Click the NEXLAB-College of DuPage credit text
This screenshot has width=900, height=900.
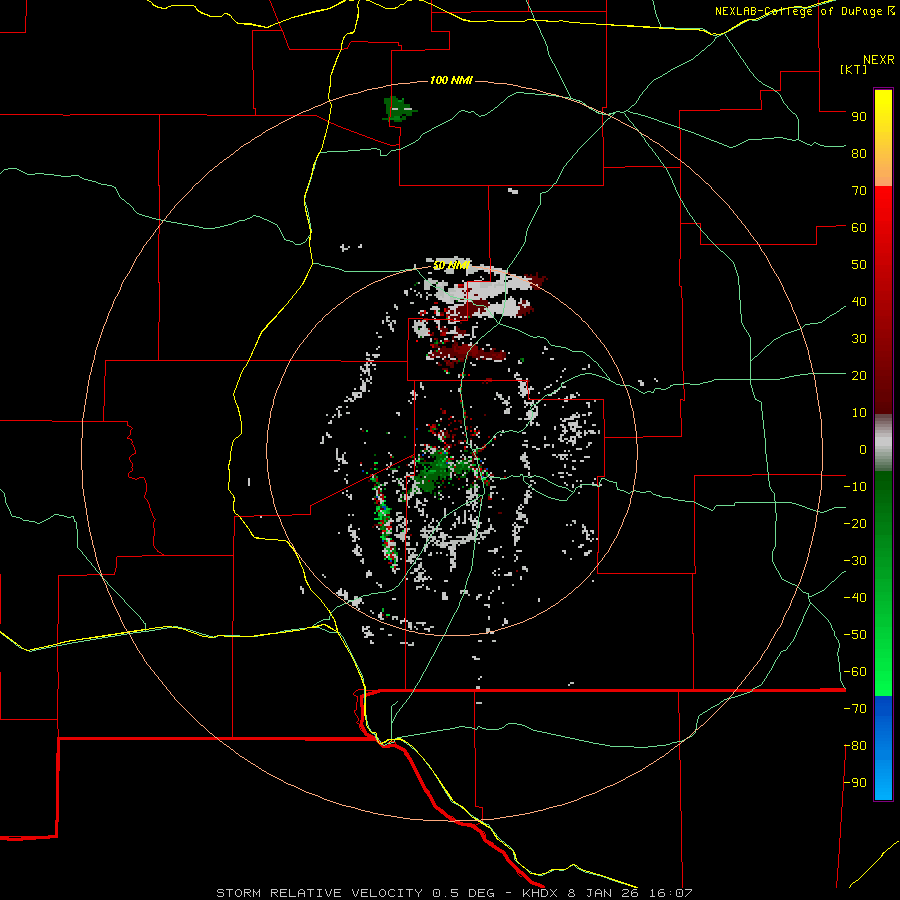(x=800, y=11)
